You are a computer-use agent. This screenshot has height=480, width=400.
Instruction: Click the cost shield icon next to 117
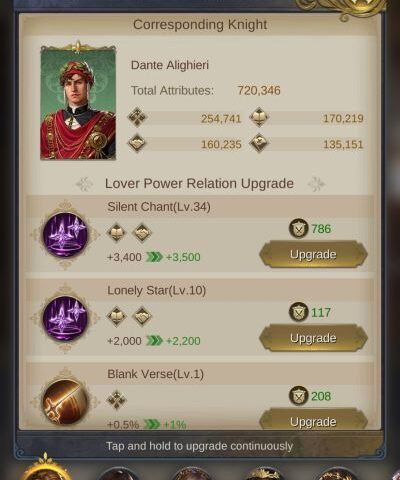pos(298,312)
